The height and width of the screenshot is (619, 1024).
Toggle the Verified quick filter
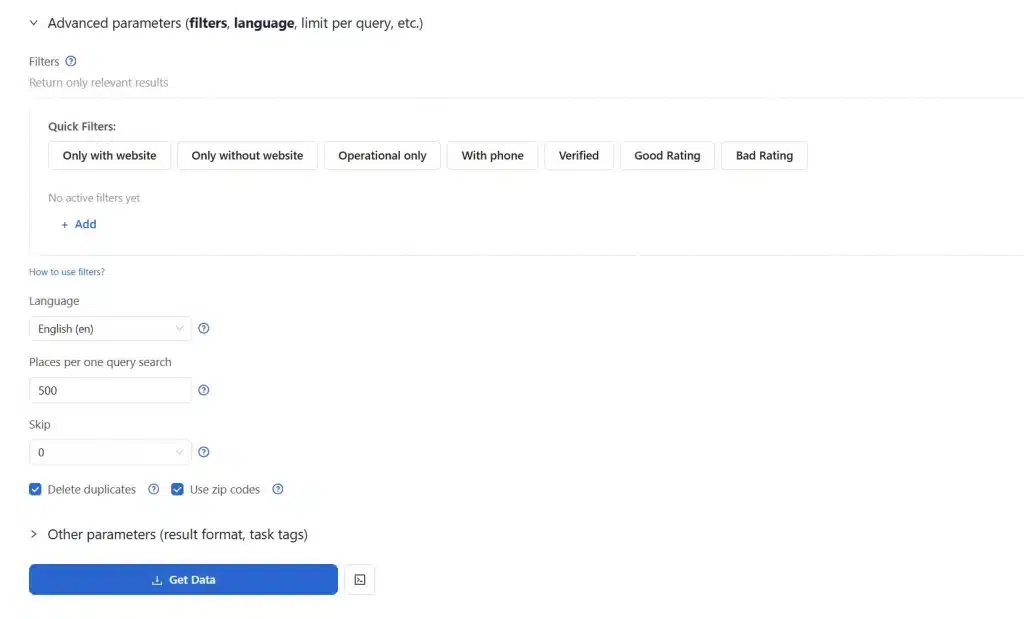578,155
